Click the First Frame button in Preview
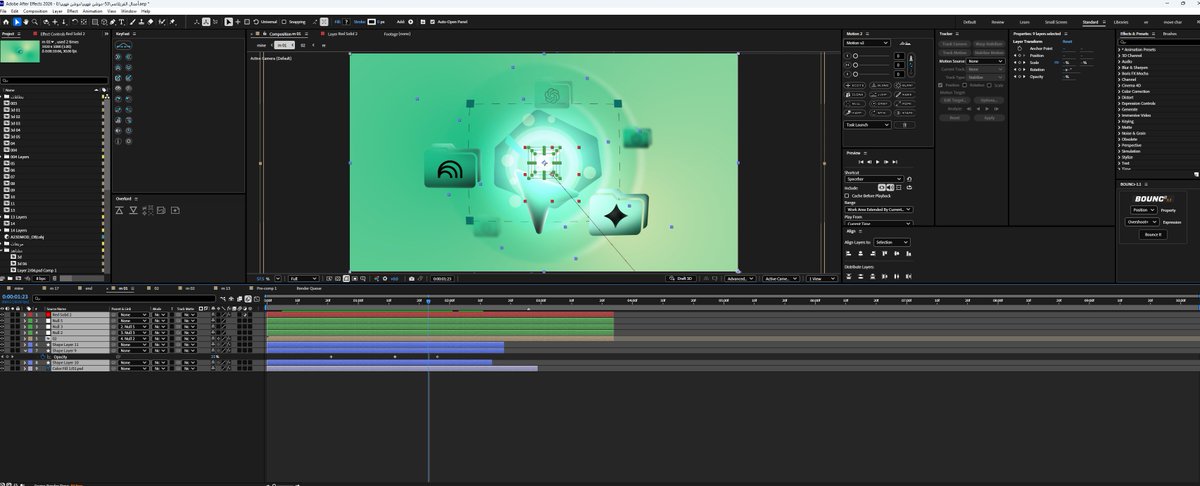 [862, 161]
